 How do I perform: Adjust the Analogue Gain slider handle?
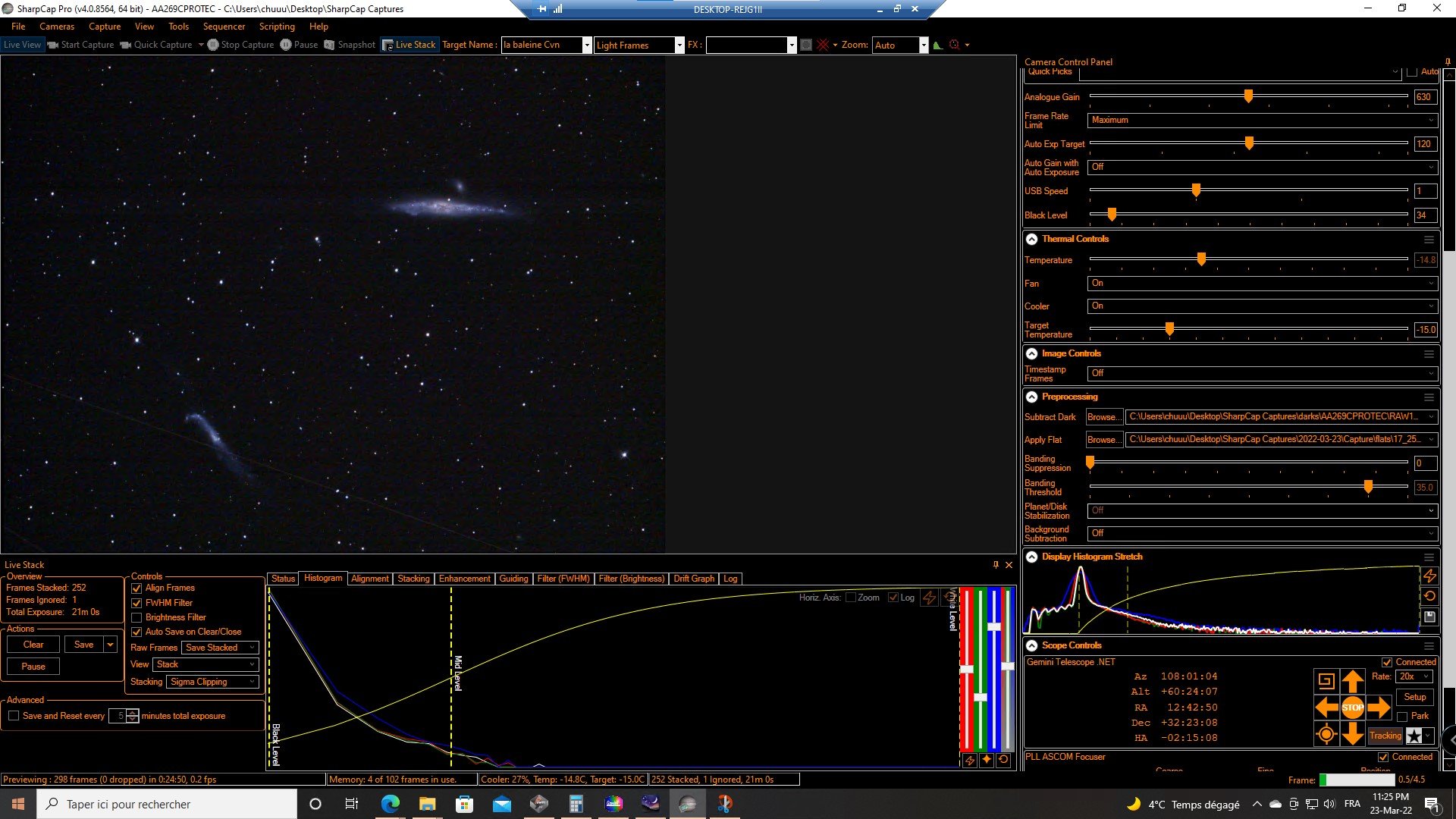point(1247,96)
